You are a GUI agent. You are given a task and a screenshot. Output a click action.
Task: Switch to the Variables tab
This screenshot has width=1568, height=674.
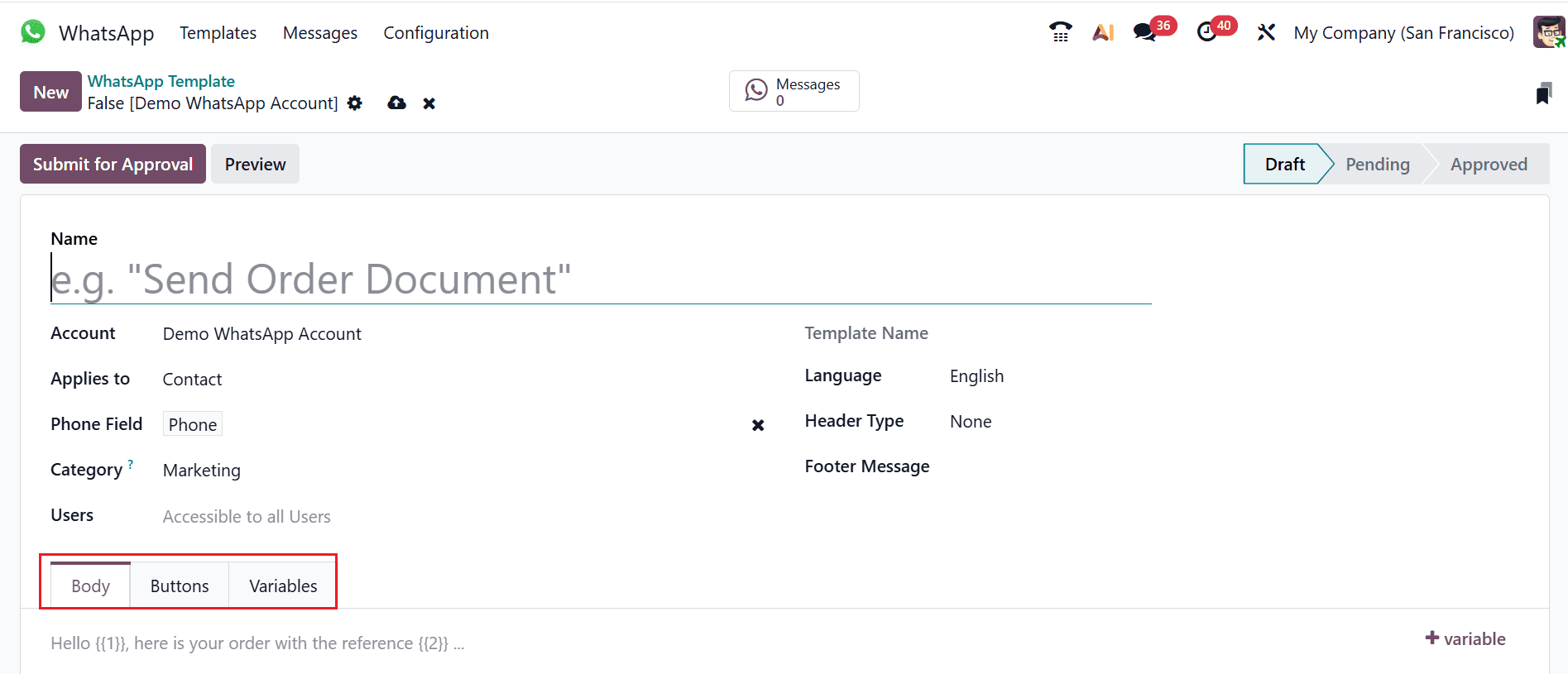tap(283, 586)
